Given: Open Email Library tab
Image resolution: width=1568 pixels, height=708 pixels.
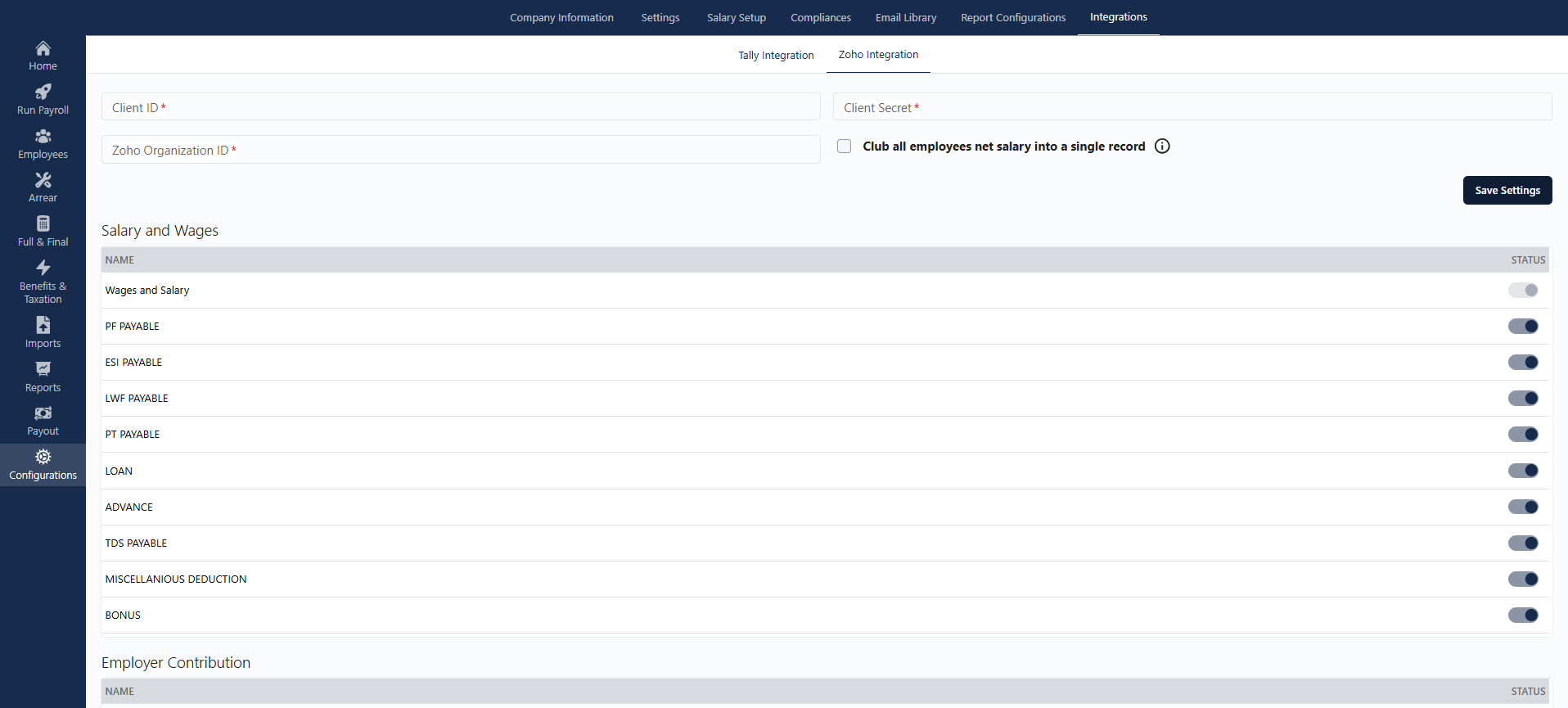Looking at the screenshot, I should [906, 17].
